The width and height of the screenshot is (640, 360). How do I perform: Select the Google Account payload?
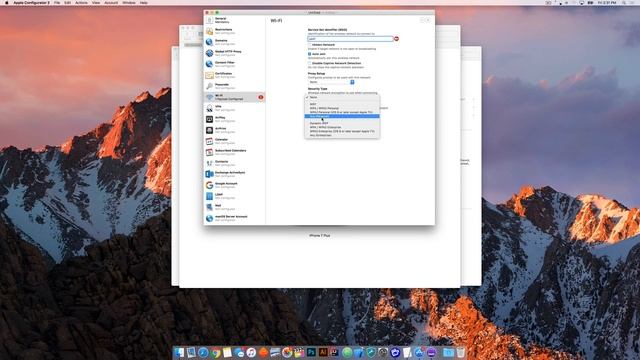click(234, 185)
